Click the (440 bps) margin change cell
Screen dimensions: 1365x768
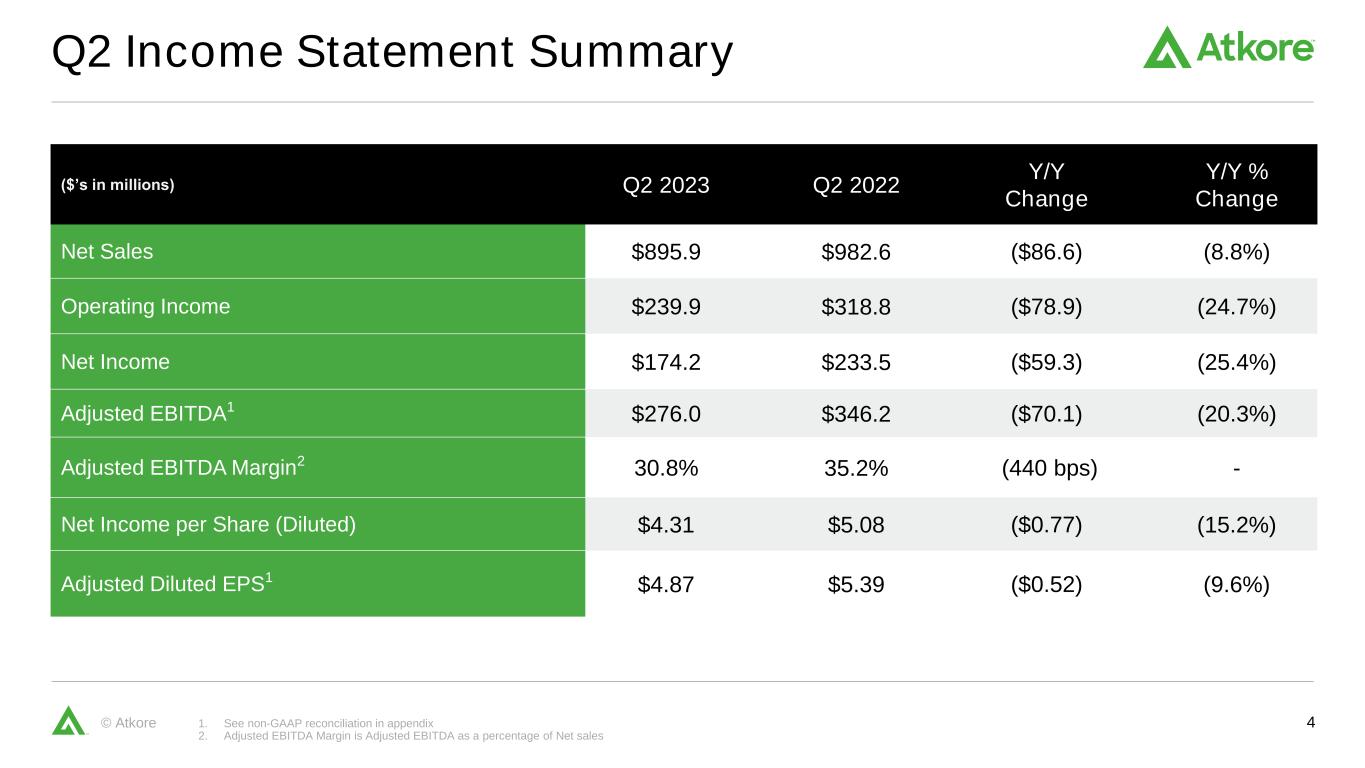pyautogui.click(x=1049, y=468)
